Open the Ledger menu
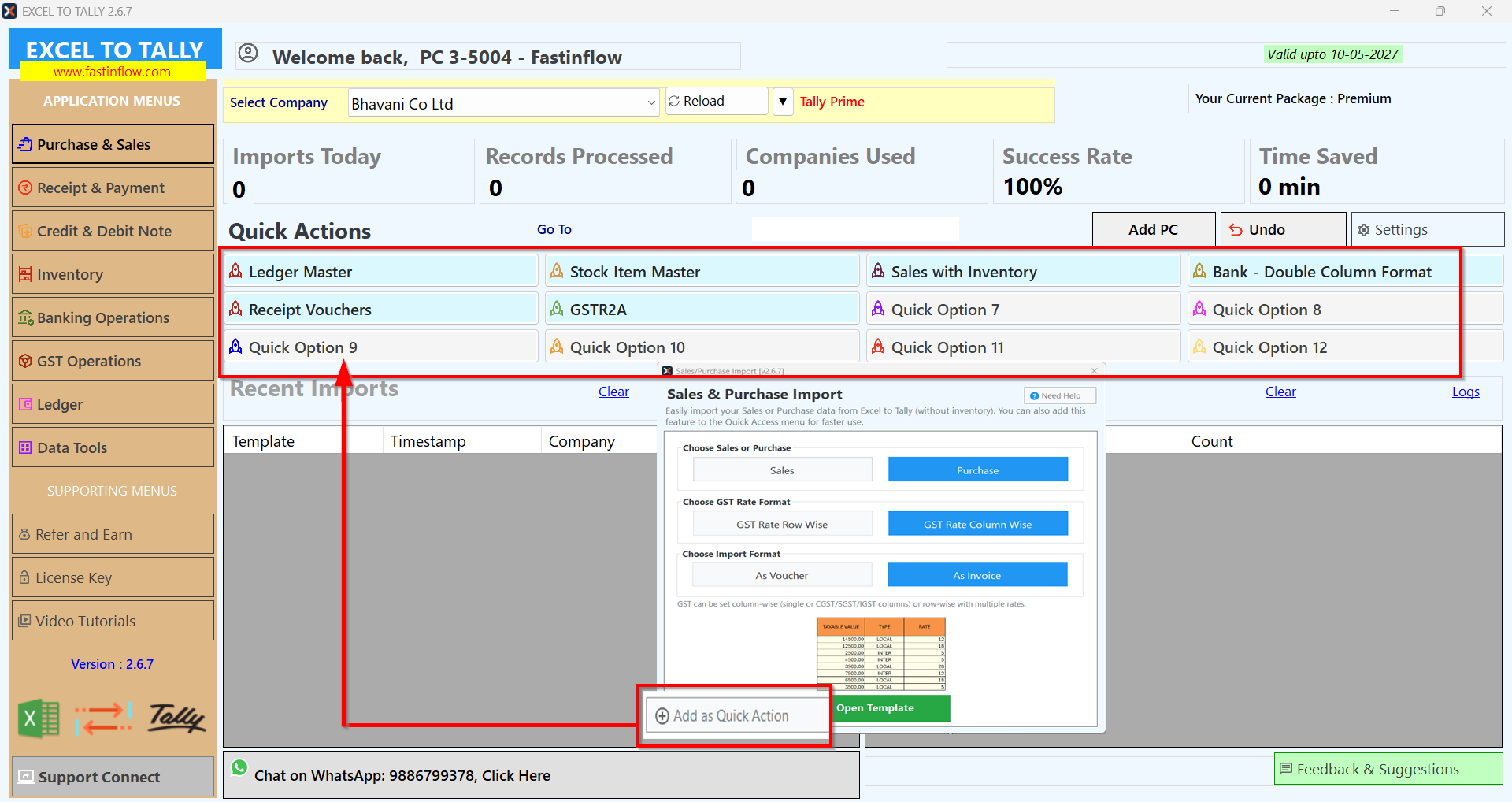 (x=113, y=404)
